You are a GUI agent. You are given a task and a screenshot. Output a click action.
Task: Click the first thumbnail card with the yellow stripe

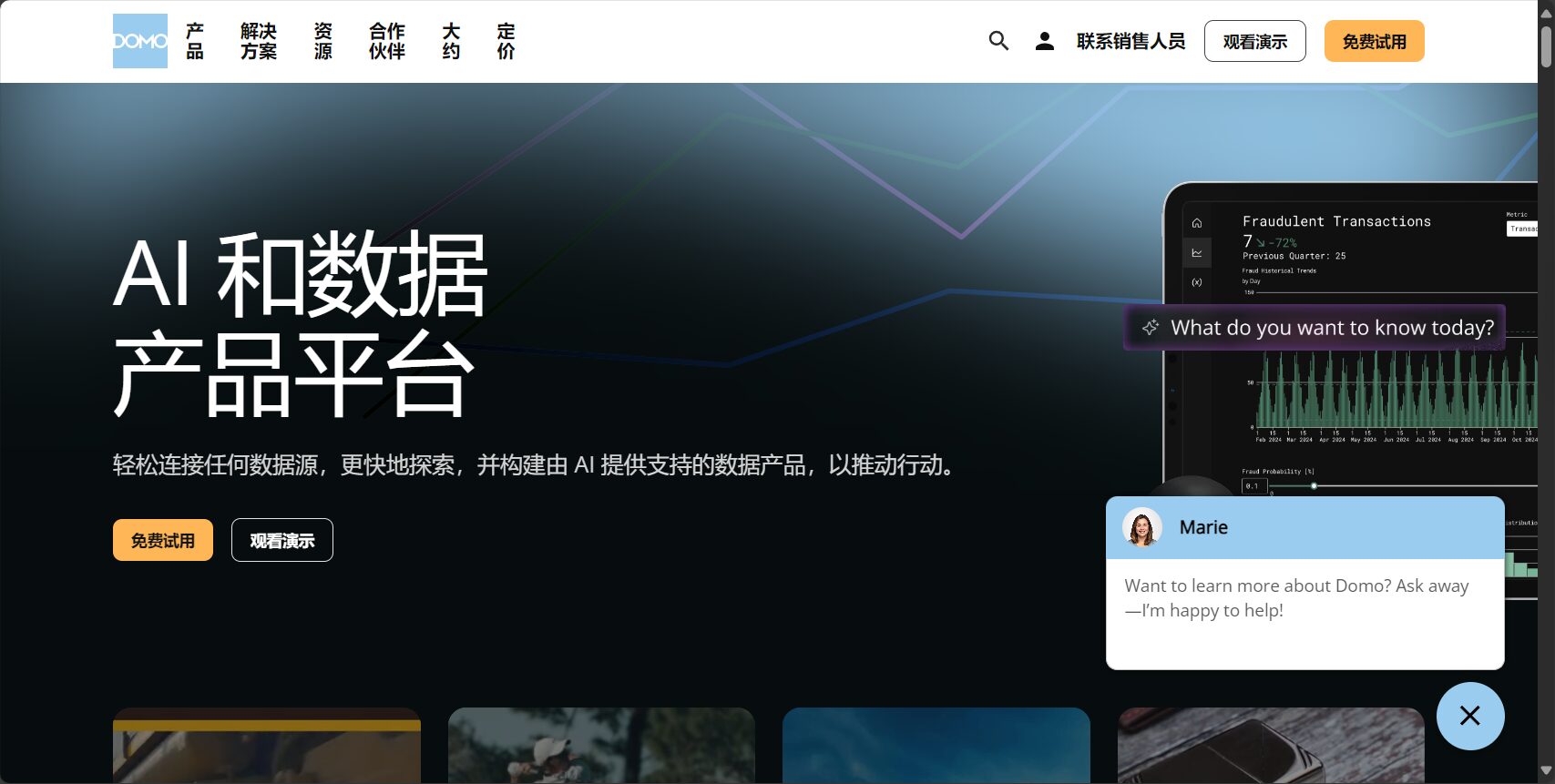267,745
